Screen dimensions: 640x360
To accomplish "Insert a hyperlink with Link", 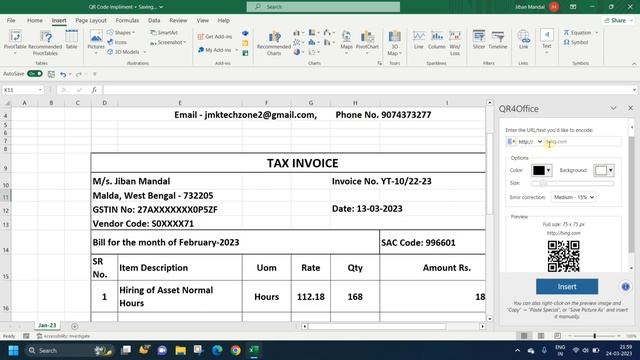I will (x=524, y=40).
